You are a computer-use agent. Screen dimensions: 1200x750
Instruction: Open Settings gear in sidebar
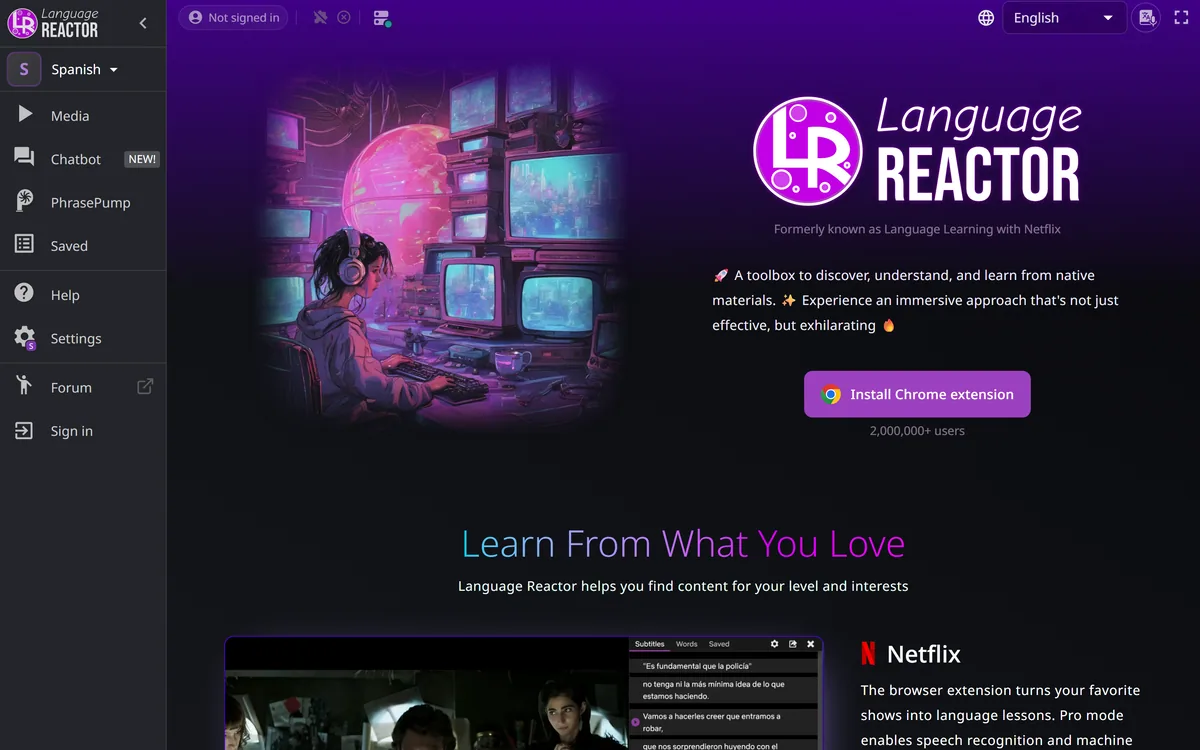coord(25,338)
